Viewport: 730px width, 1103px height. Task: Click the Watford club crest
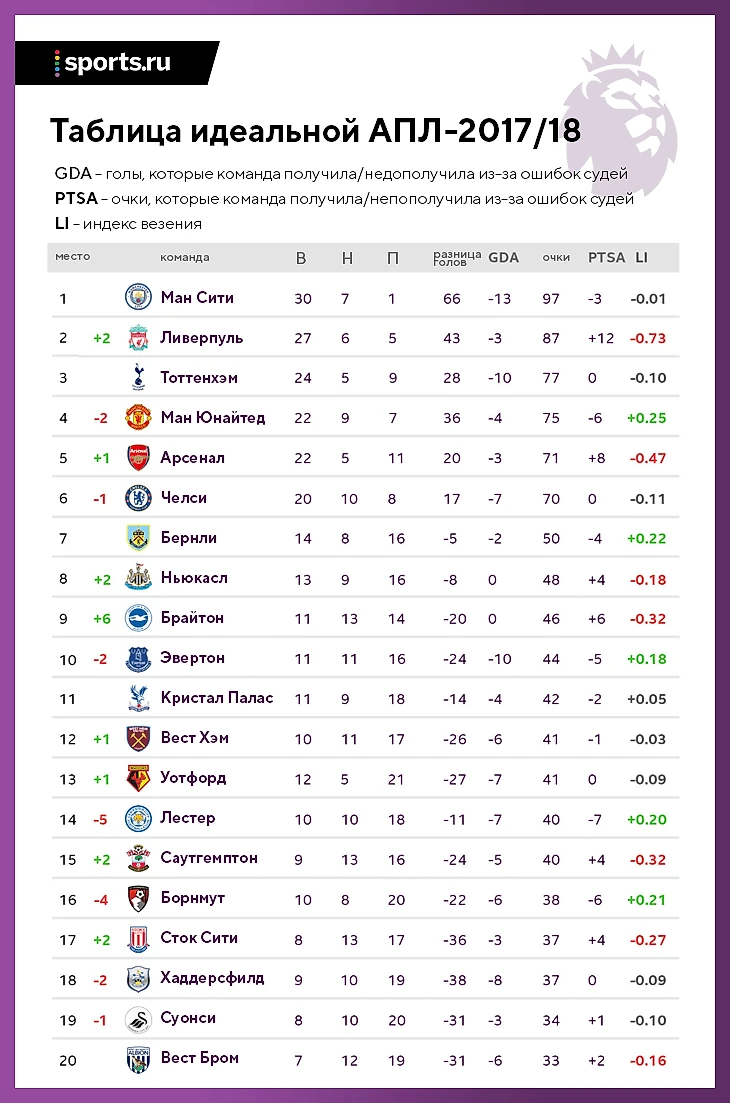click(138, 778)
